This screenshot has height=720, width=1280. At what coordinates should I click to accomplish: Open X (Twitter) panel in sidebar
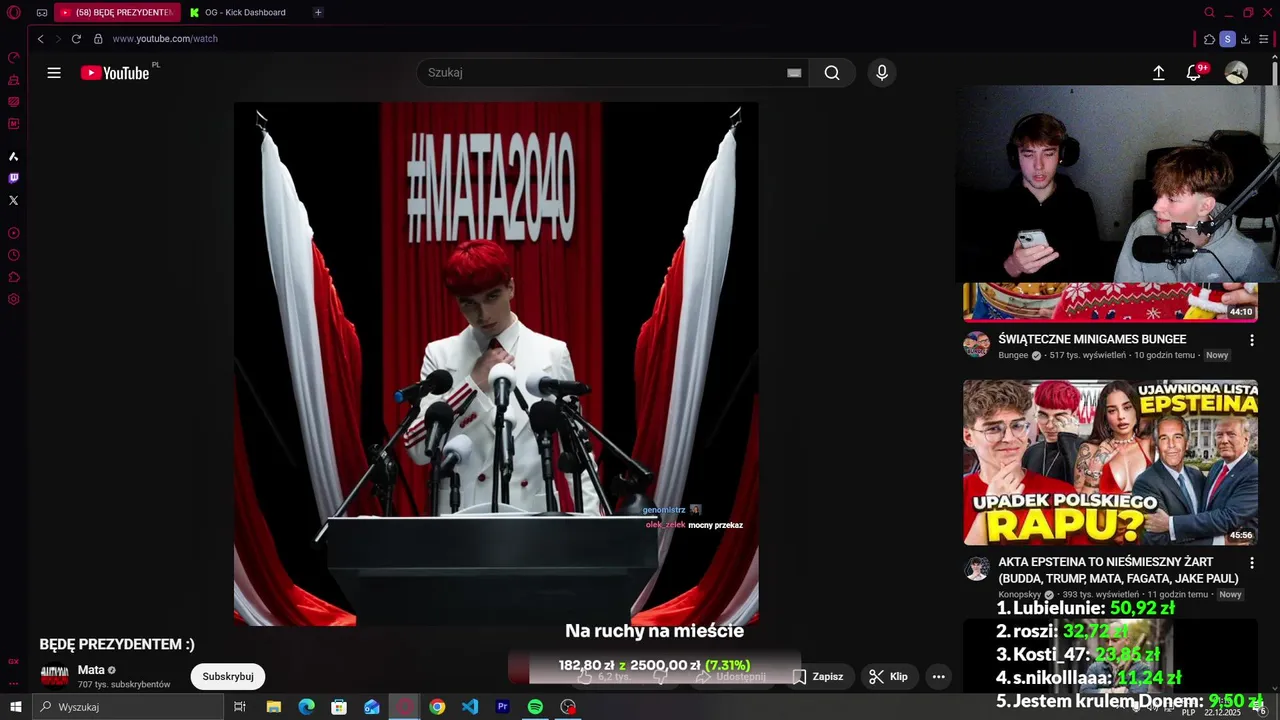(14, 200)
